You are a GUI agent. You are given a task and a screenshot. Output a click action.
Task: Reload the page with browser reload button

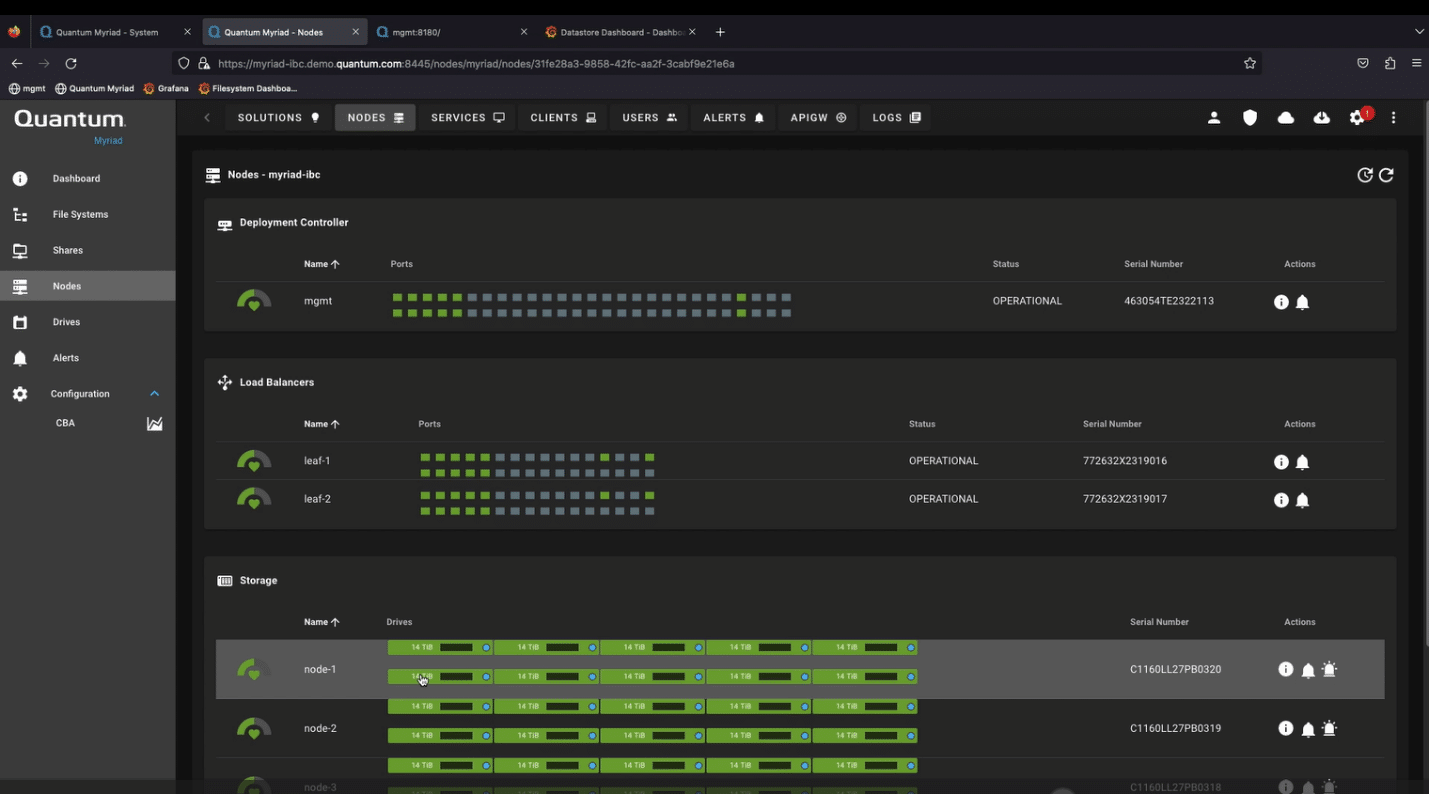tap(71, 63)
